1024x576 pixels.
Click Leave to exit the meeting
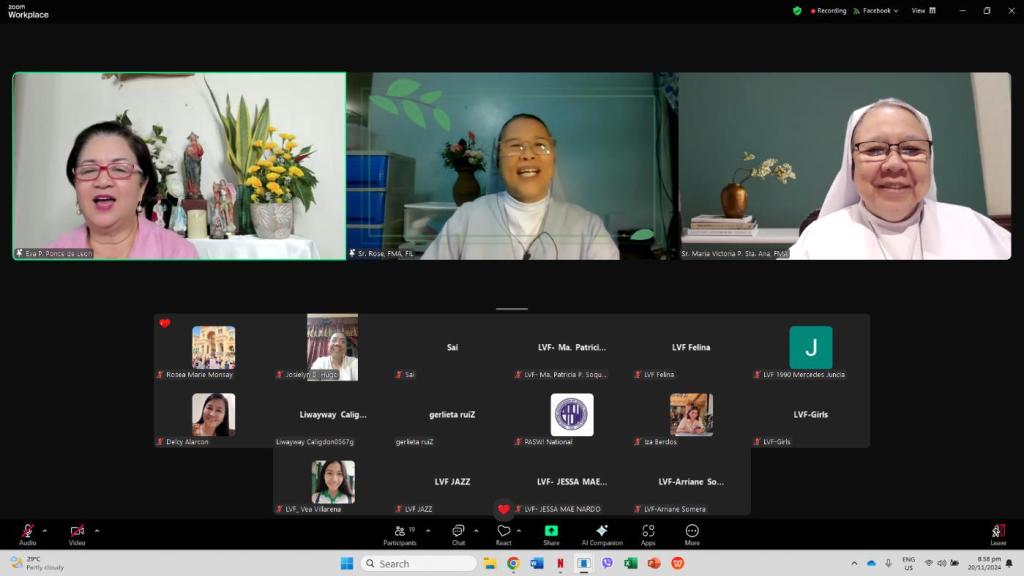point(997,533)
